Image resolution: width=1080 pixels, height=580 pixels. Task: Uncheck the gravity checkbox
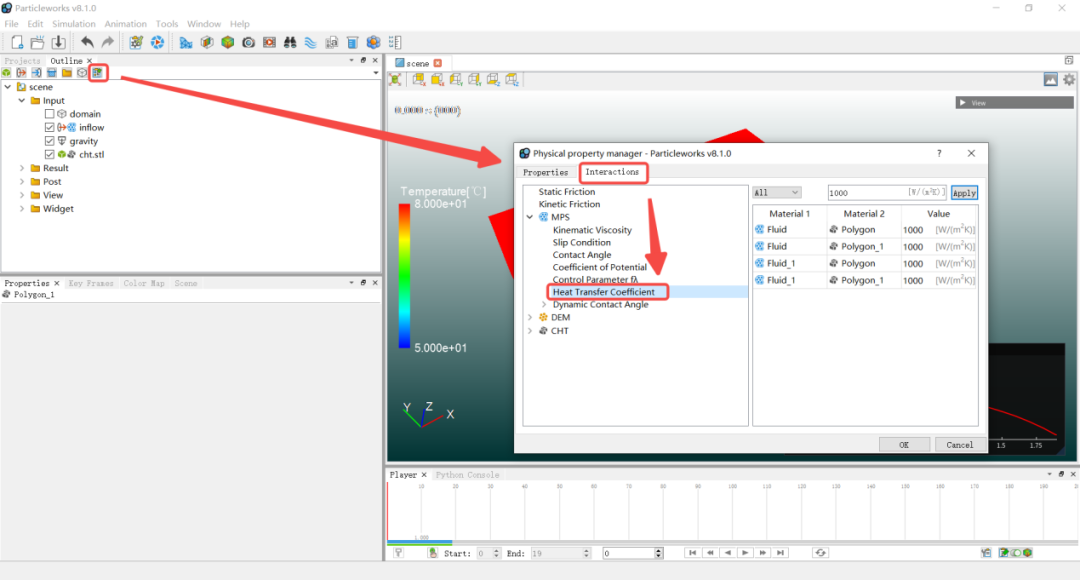coord(49,141)
